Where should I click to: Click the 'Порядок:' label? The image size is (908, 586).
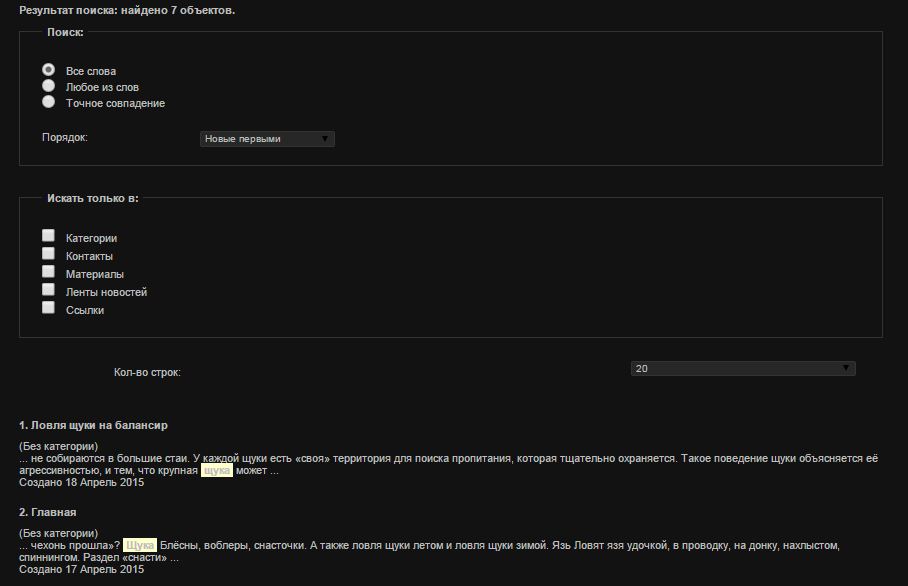65,138
